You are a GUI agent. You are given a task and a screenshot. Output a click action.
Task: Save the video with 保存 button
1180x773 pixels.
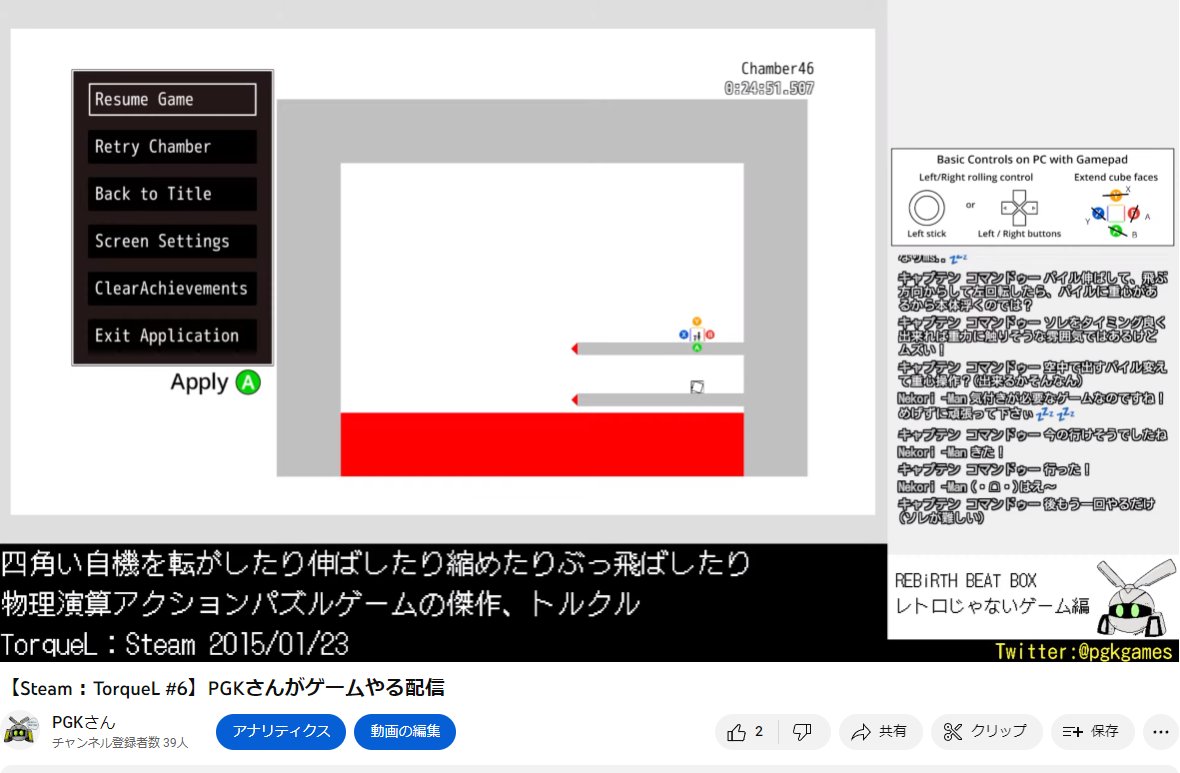point(1092,732)
